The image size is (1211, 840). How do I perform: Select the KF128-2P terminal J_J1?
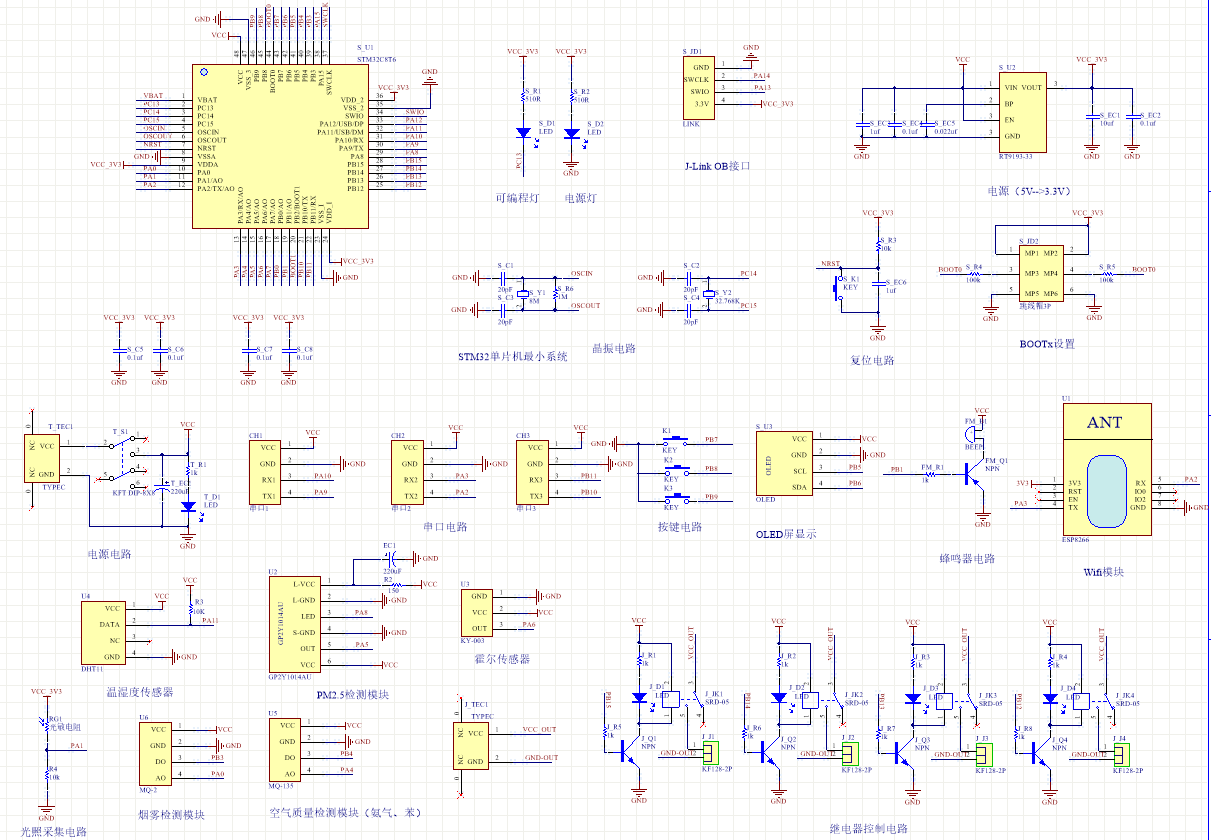click(x=711, y=752)
